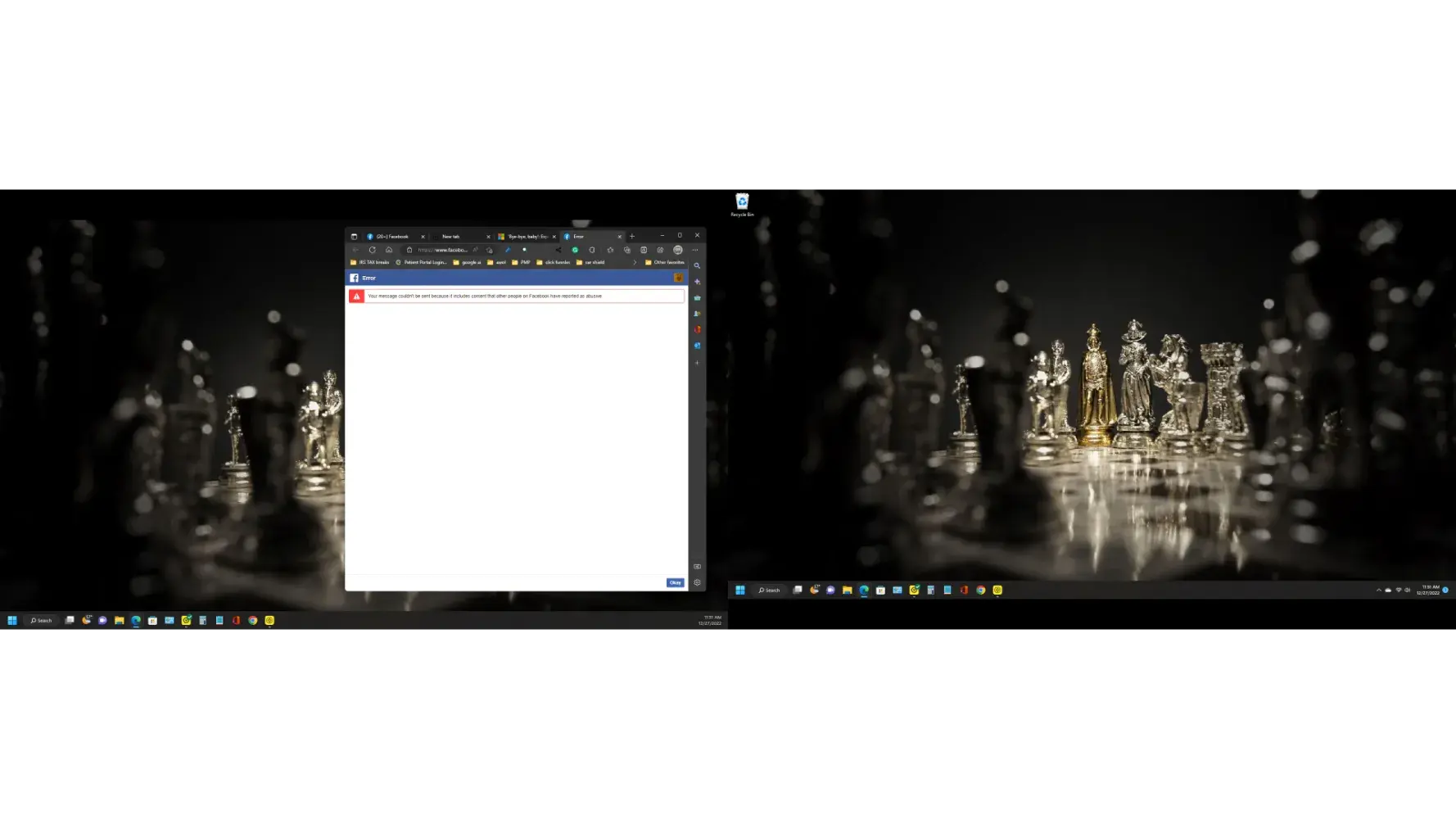Add a site to the Edge sidebar
The width and height of the screenshot is (1456, 819).
pyautogui.click(x=697, y=363)
